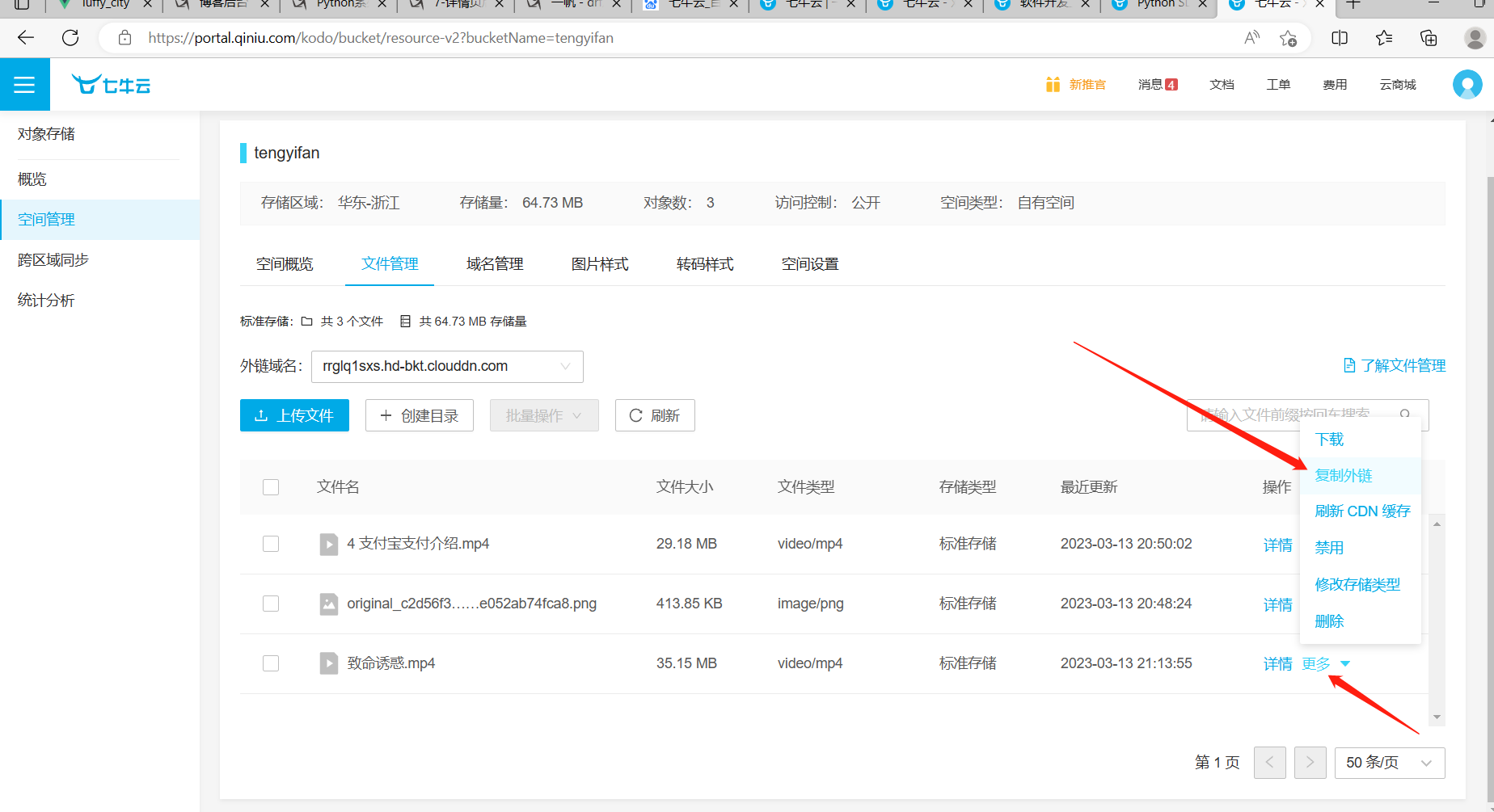This screenshot has height=812, width=1494.
Task: Toggle the 更多 menu for 致命诱惑.mp4
Action: 1326,663
